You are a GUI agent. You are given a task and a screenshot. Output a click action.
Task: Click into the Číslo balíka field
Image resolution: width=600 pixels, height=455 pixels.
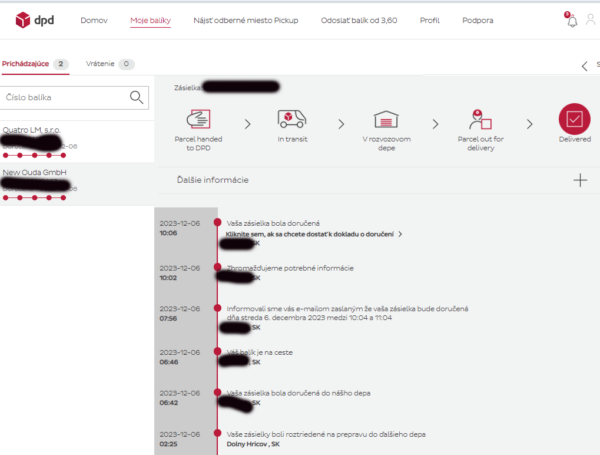pyautogui.click(x=65, y=97)
